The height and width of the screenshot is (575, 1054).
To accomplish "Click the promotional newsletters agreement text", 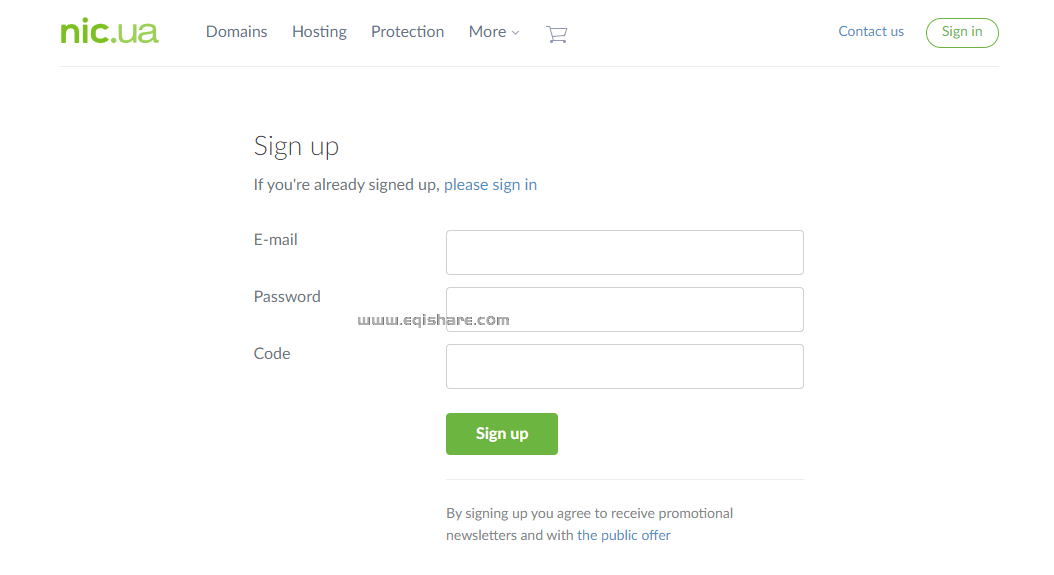I will click(x=589, y=514).
